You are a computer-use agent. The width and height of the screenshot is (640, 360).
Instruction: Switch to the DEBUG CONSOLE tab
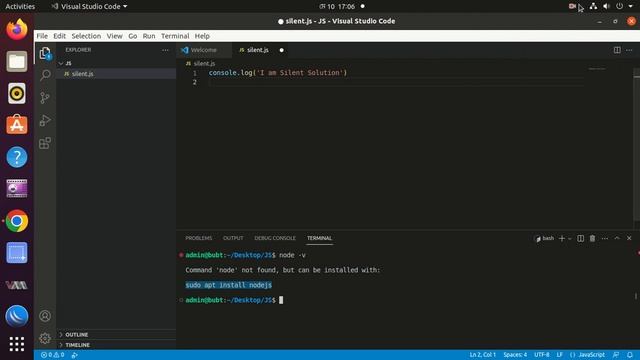coord(275,238)
